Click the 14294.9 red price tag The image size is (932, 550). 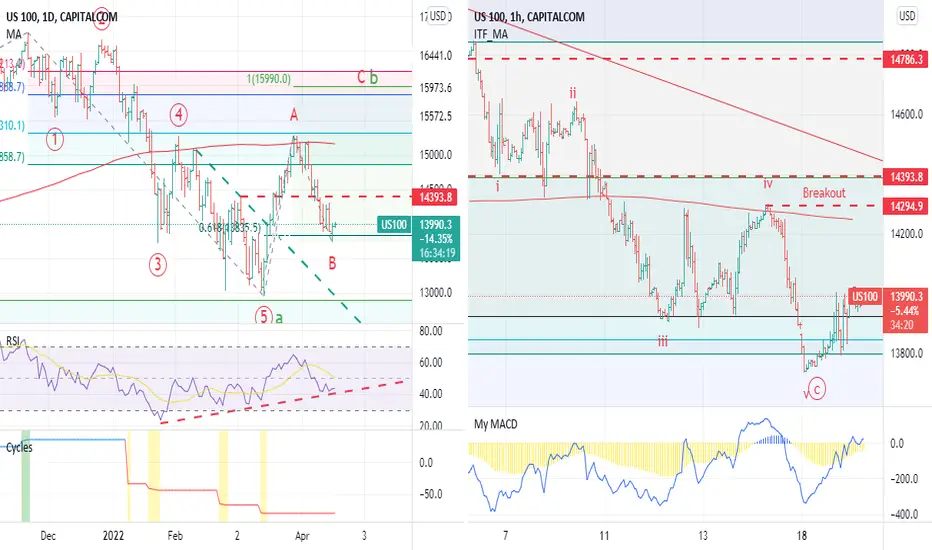pos(906,206)
